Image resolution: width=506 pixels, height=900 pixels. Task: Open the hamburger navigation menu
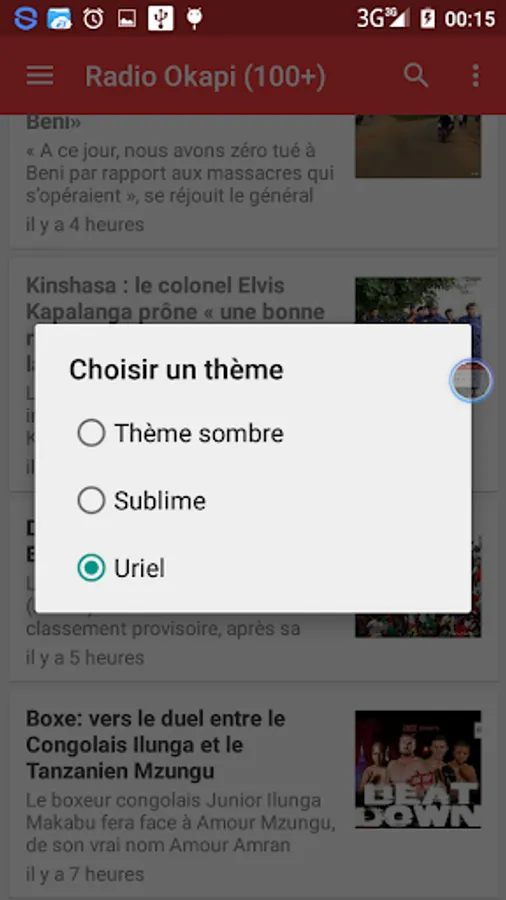40,75
